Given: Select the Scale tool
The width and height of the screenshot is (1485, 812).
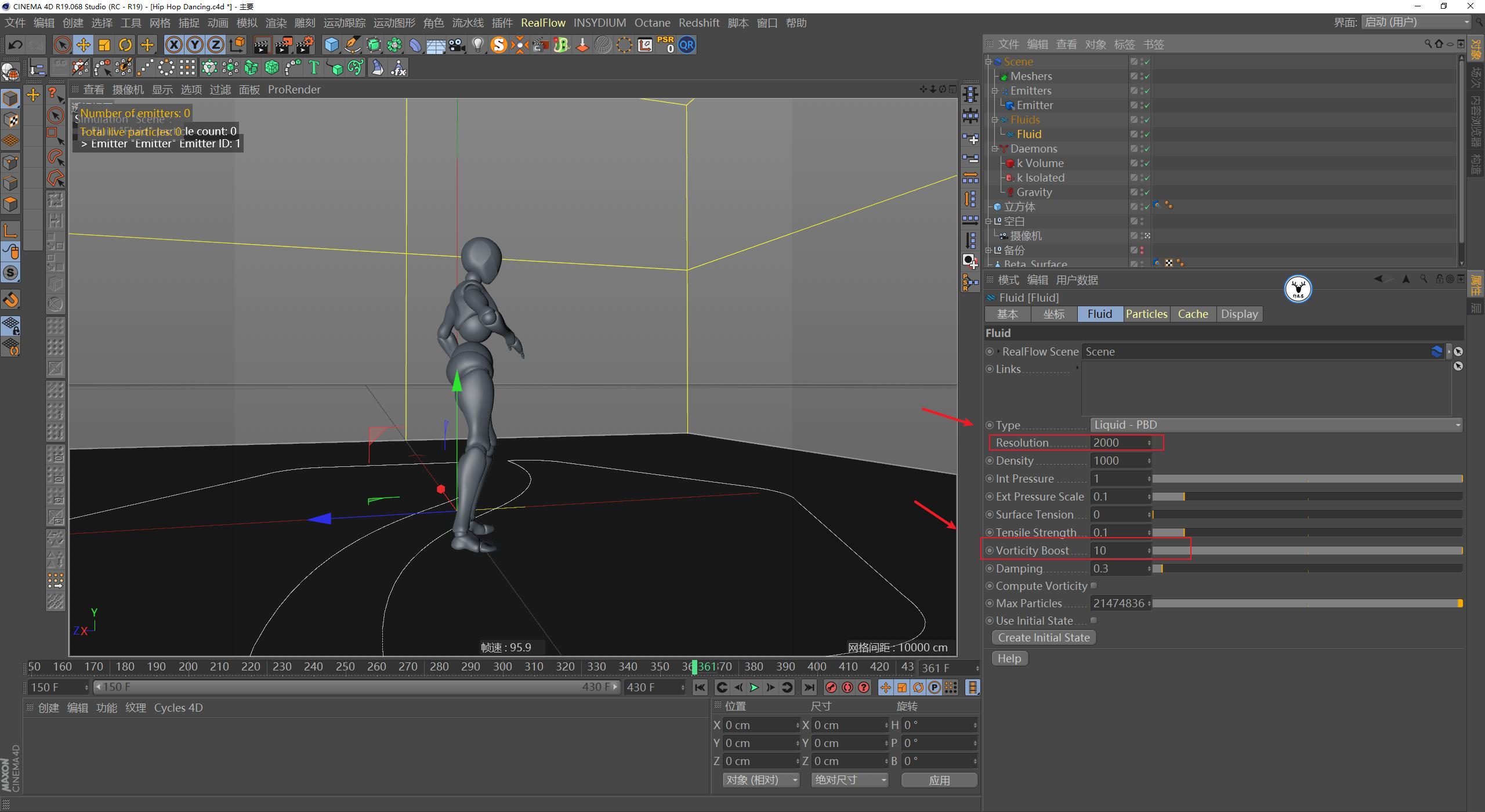Looking at the screenshot, I should point(104,45).
